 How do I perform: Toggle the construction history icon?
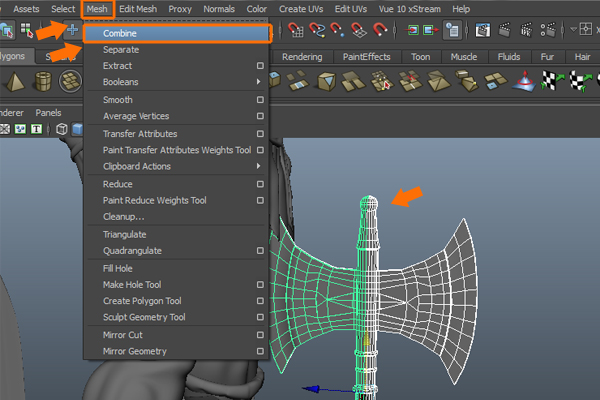(x=453, y=32)
